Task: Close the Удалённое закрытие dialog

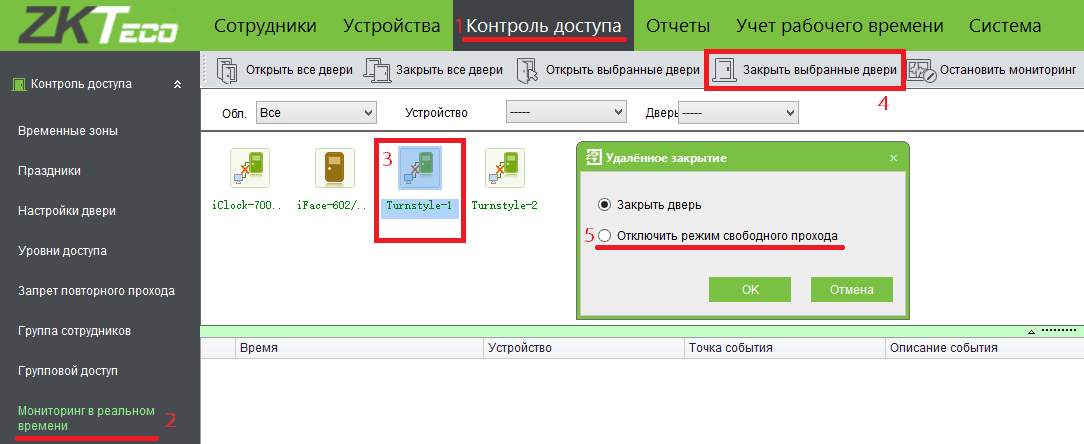Action: pyautogui.click(x=893, y=158)
